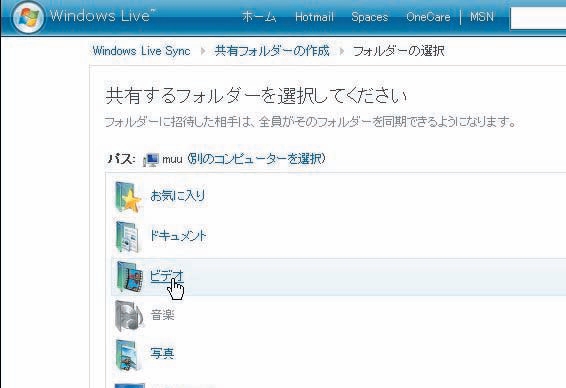The image size is (566, 388).
Task: Go back to 共有フォルダーの作成 breadcrumb
Action: tap(272, 51)
